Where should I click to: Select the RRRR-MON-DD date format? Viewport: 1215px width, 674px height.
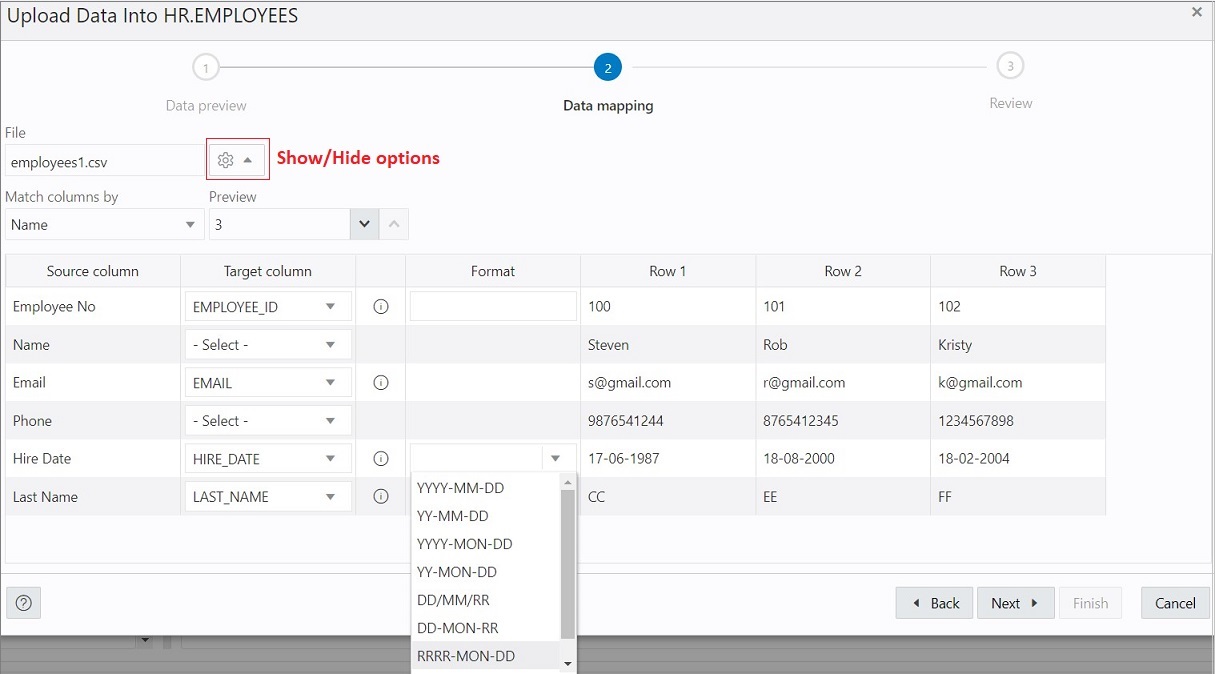coord(466,655)
